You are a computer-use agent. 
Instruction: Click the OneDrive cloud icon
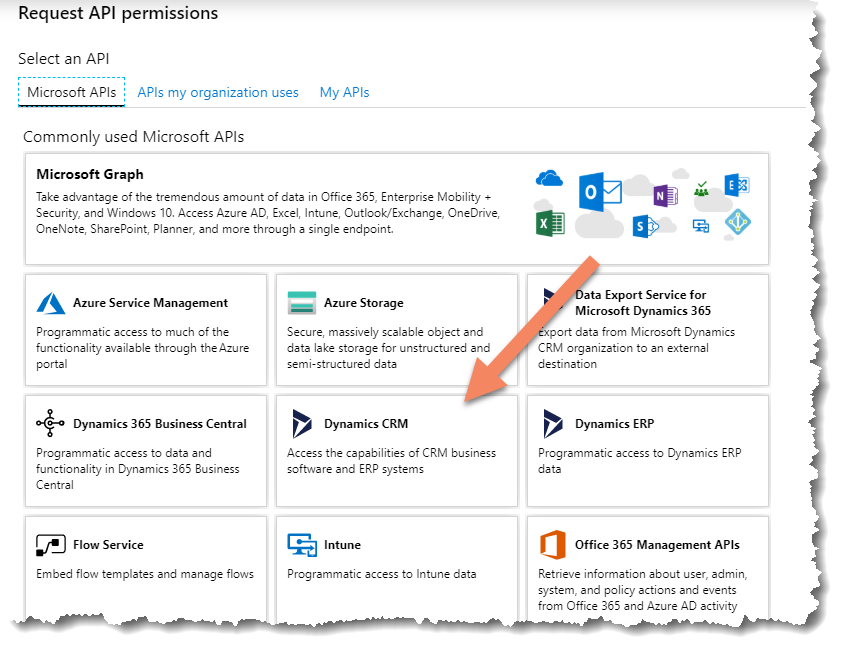tap(550, 178)
